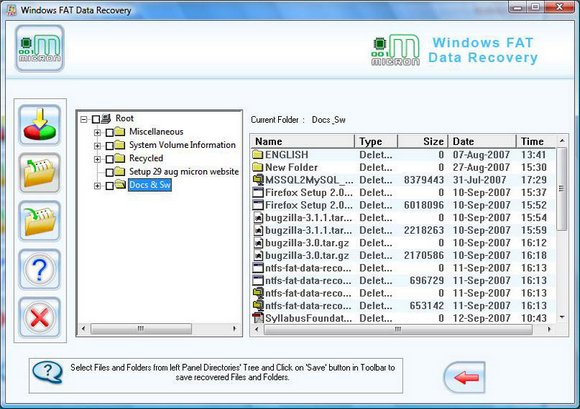Click the speech bubble help icon
The height and width of the screenshot is (409, 580).
coord(47,372)
